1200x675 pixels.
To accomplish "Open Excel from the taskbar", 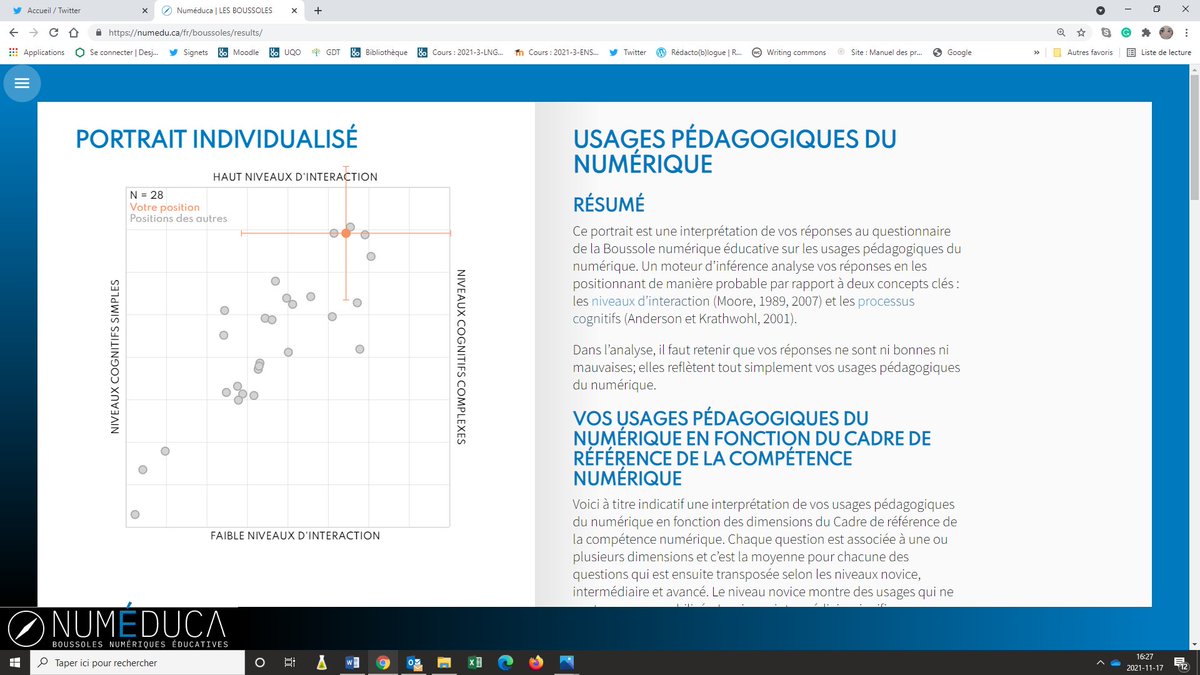I will click(475, 662).
